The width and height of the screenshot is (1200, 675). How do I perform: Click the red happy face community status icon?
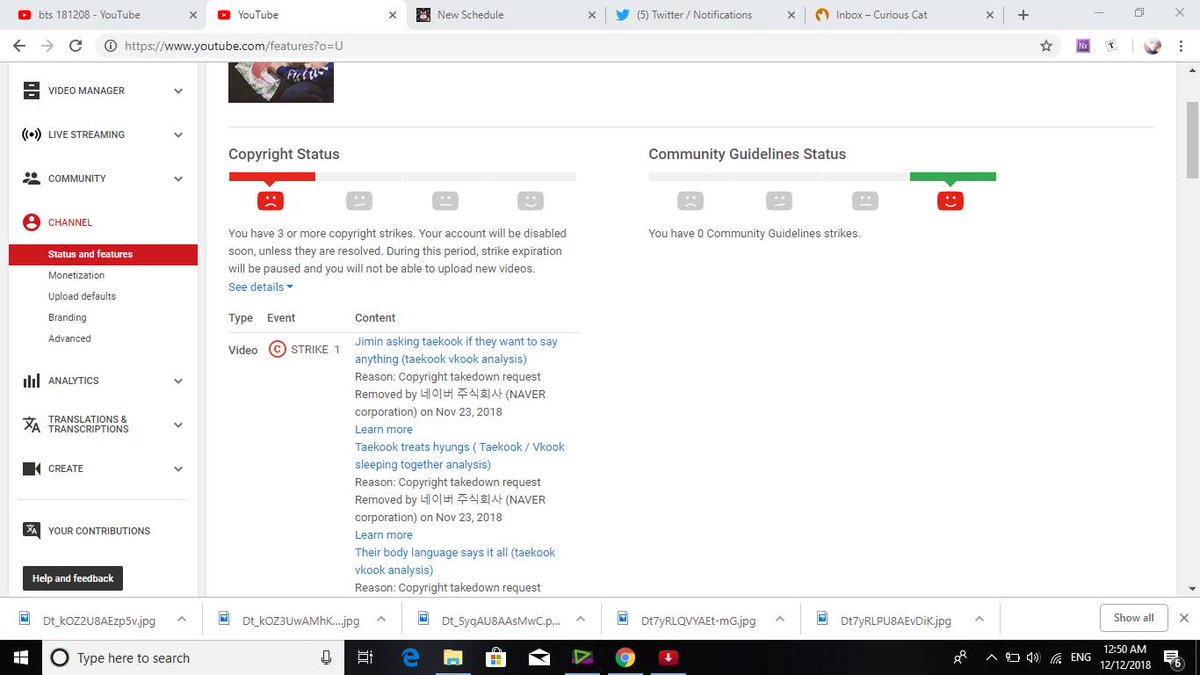(x=950, y=200)
